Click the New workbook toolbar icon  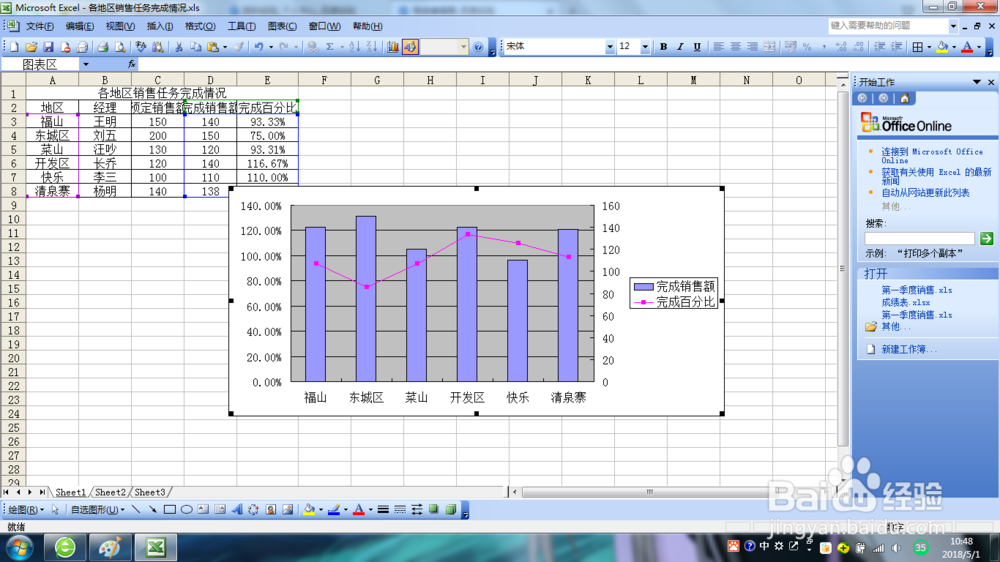pyautogui.click(x=14, y=47)
